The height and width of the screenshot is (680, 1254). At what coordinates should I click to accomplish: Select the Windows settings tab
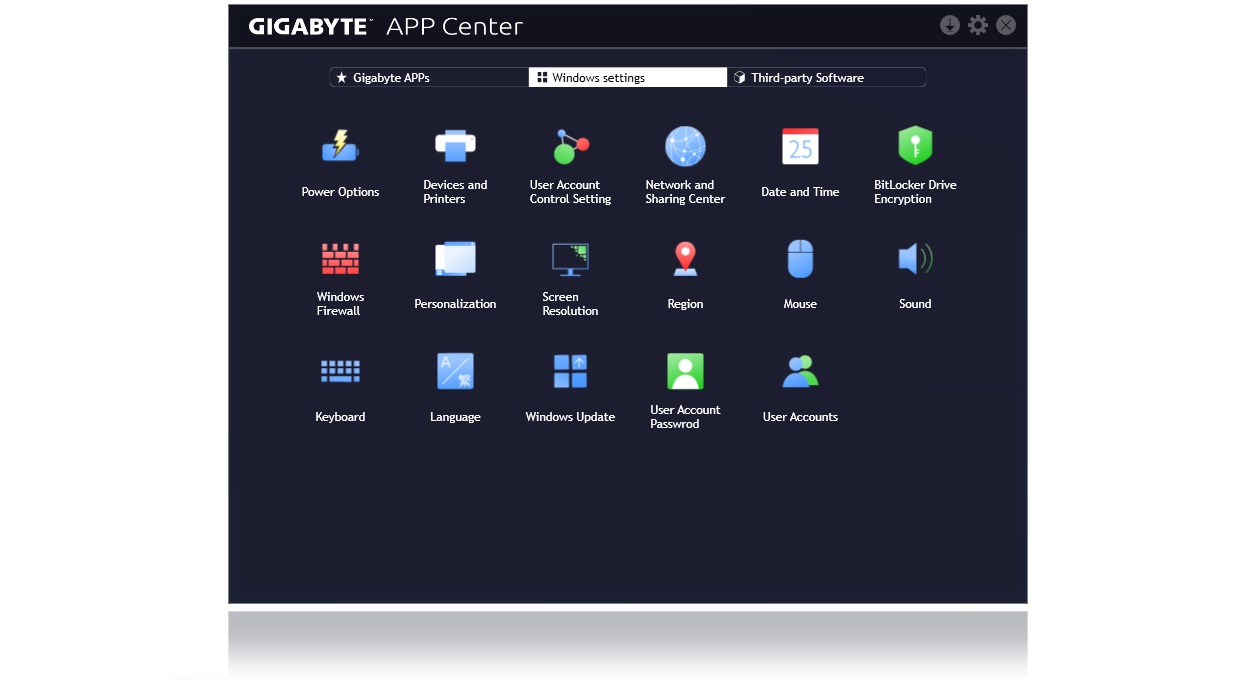pyautogui.click(x=627, y=77)
